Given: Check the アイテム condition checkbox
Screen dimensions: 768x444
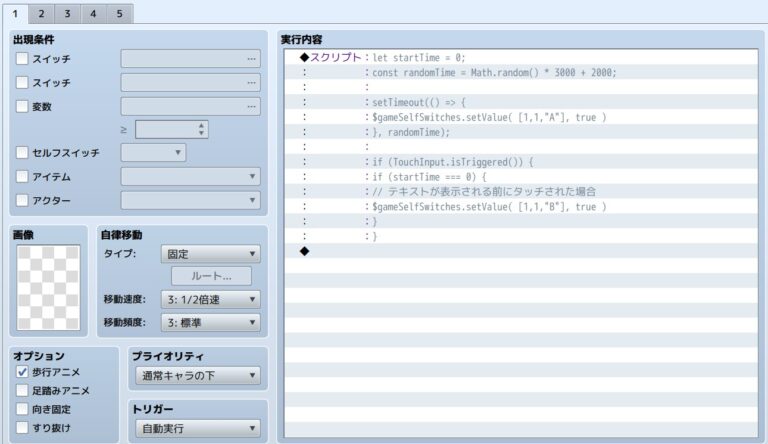Looking at the screenshot, I should tap(23, 177).
